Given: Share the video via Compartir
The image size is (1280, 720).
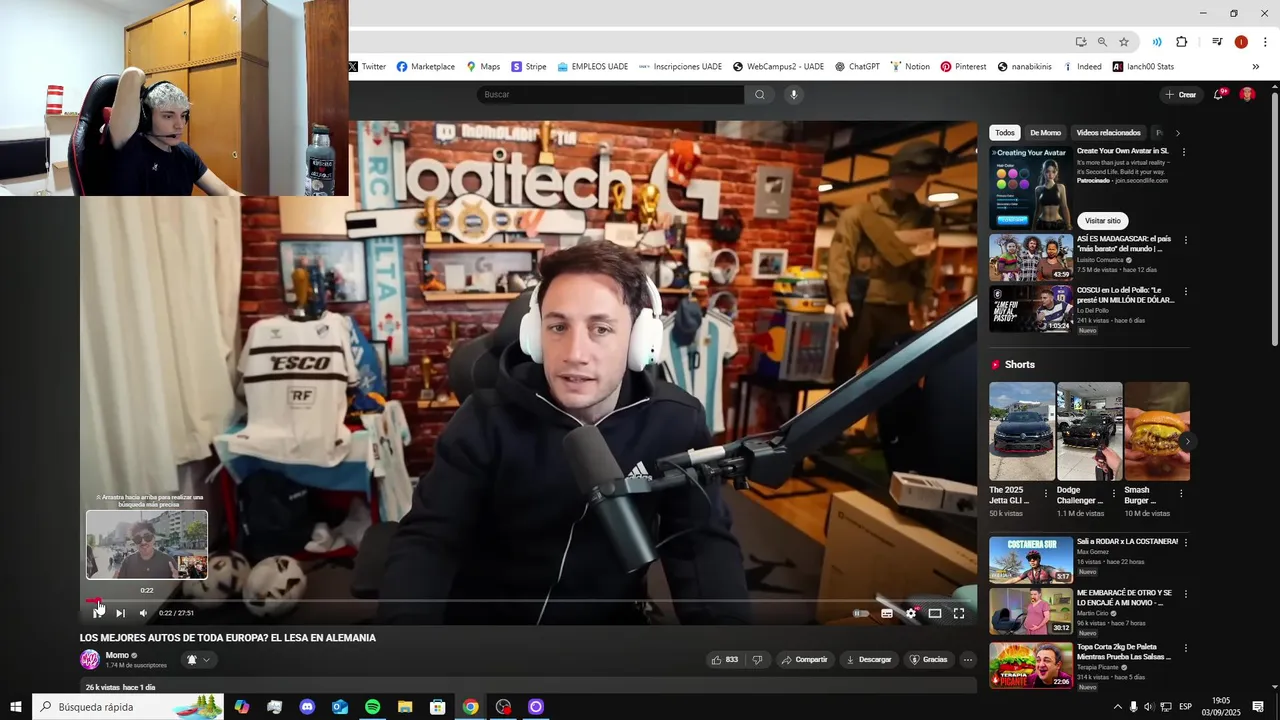Looking at the screenshot, I should tap(805, 660).
